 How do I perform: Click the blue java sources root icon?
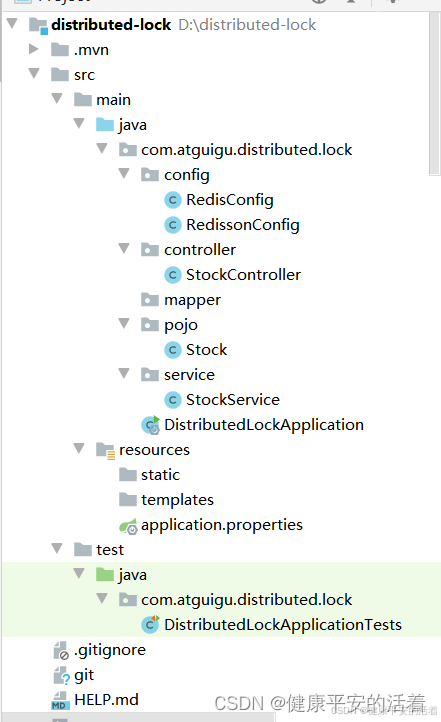(x=105, y=124)
